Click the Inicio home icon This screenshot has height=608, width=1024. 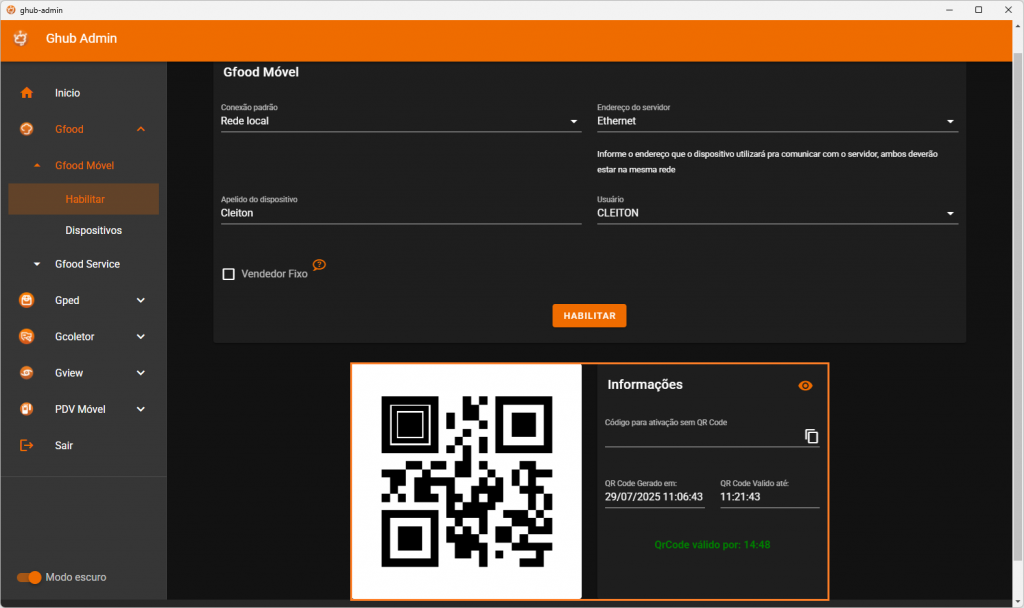27,93
